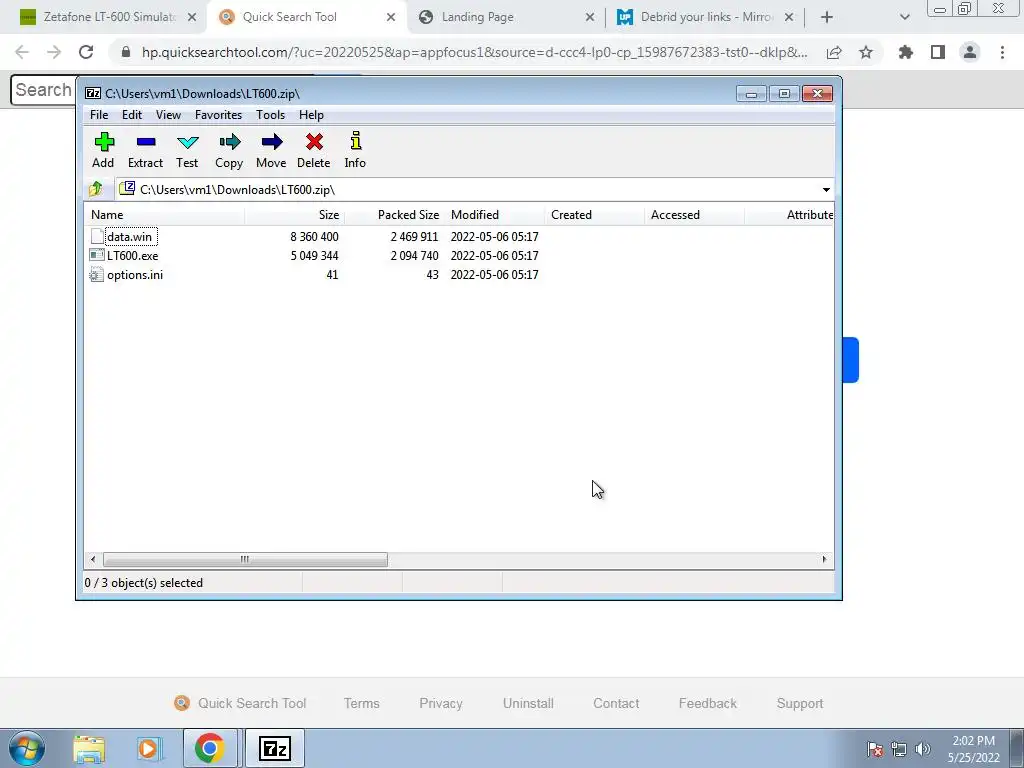Show Chrome tab search dropdown

904,17
